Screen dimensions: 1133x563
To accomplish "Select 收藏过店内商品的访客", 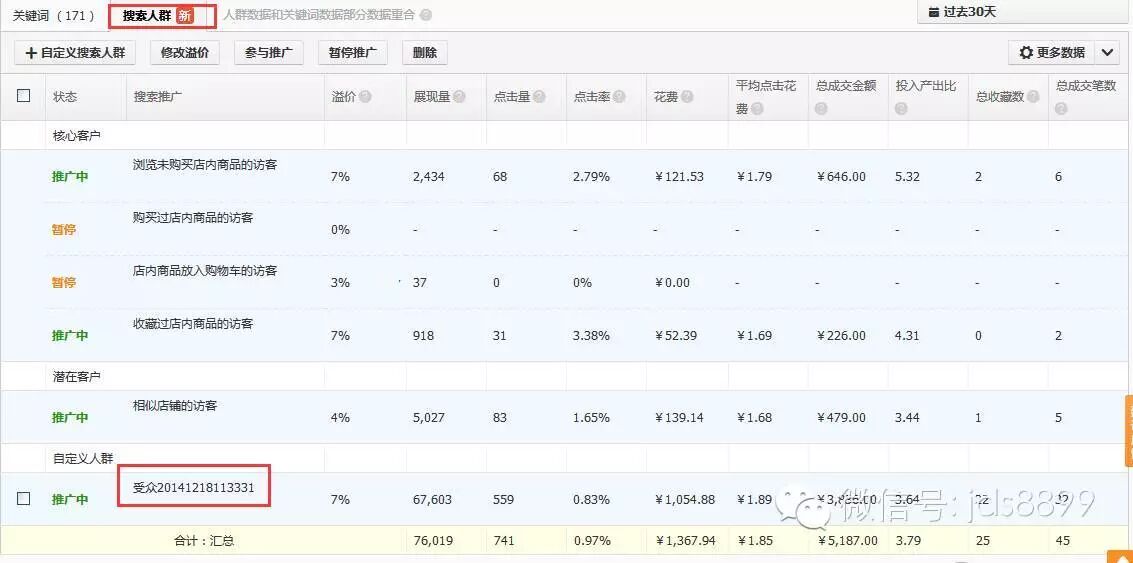I will [x=193, y=324].
